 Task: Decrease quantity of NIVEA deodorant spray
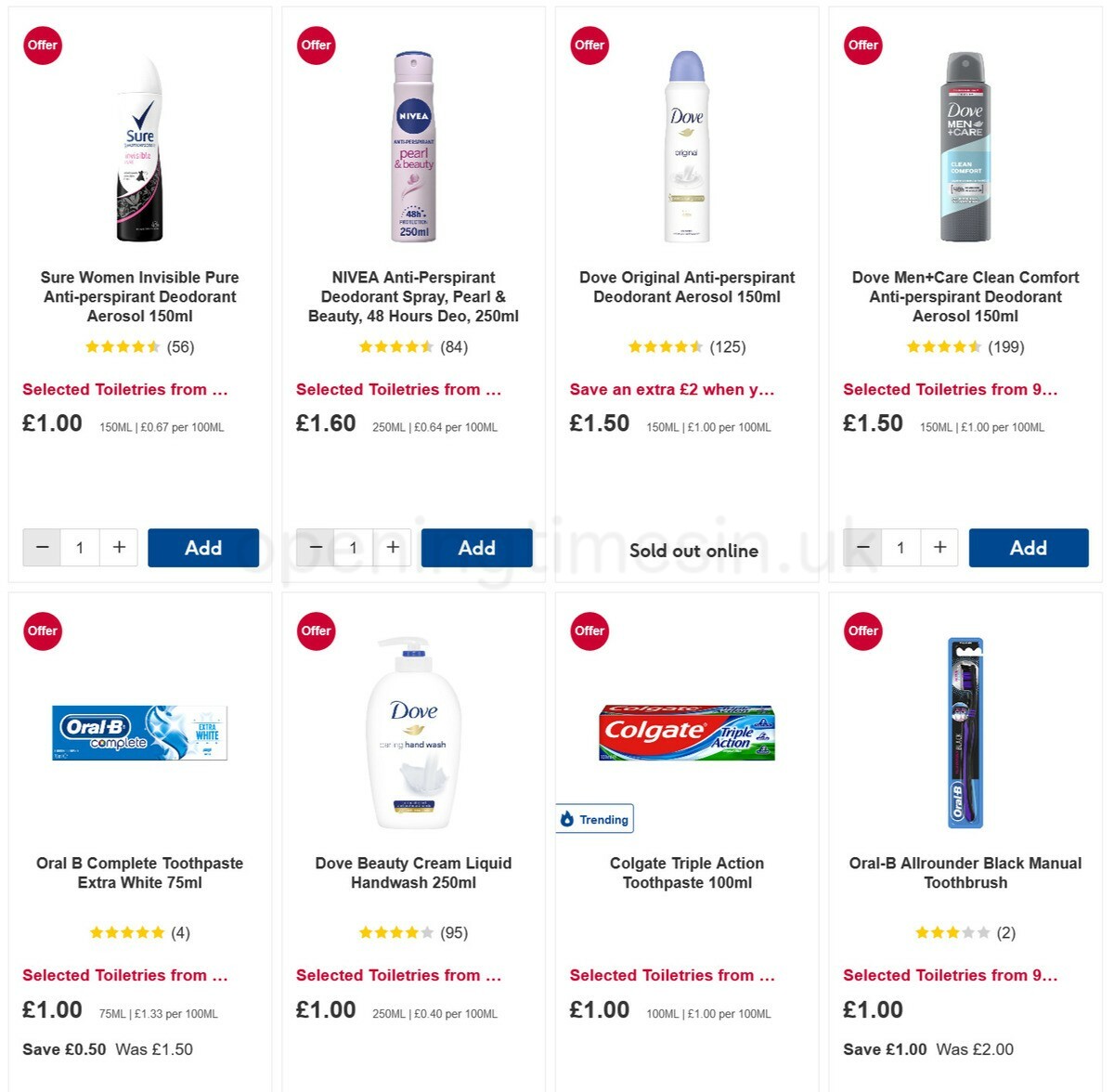(x=315, y=547)
